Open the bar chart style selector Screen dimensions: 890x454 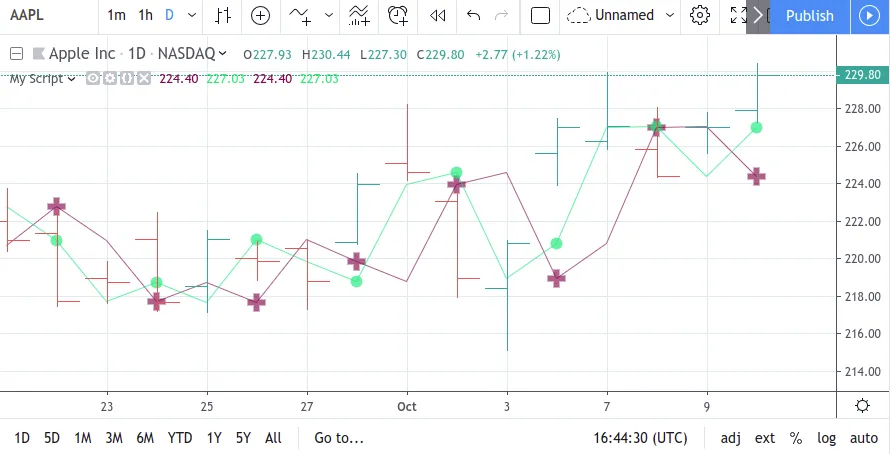tap(223, 15)
